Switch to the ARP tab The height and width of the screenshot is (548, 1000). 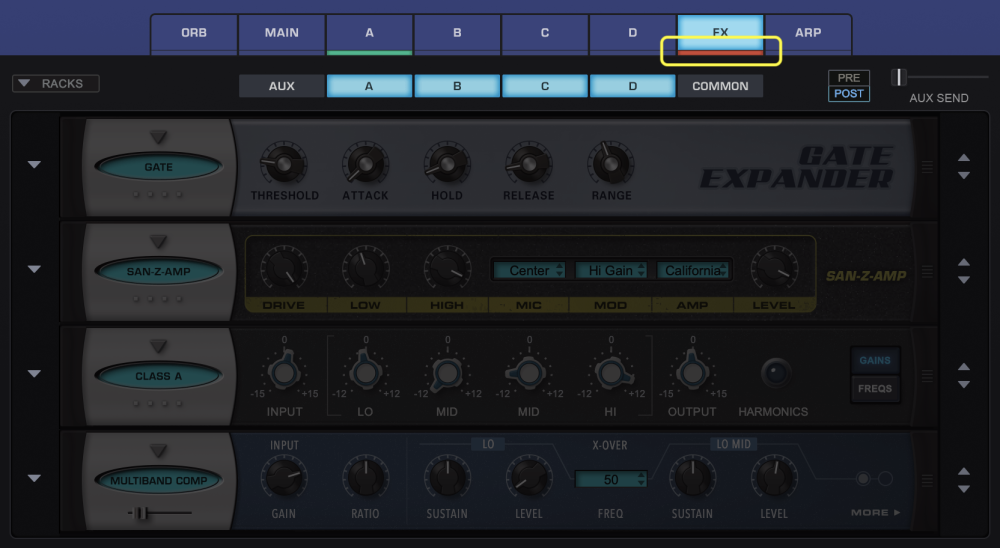pyautogui.click(x=808, y=33)
